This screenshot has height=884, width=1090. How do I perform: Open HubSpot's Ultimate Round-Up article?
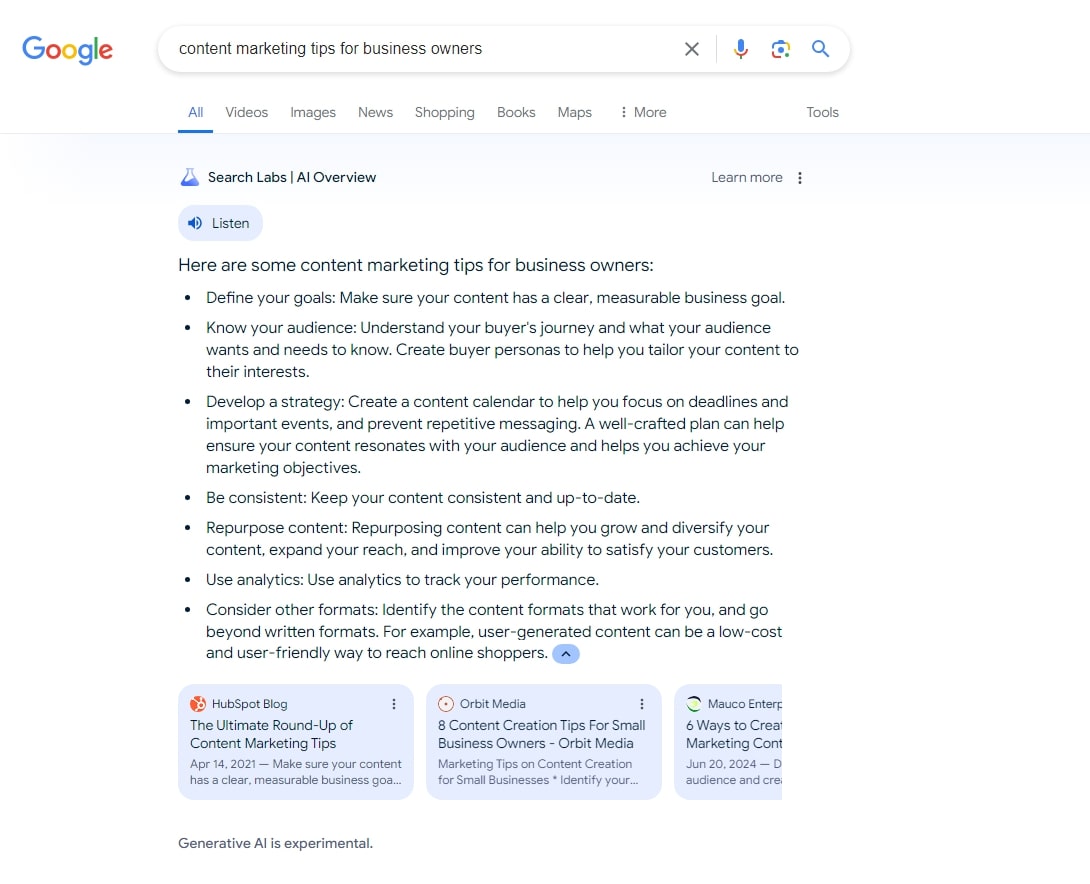click(x=272, y=734)
